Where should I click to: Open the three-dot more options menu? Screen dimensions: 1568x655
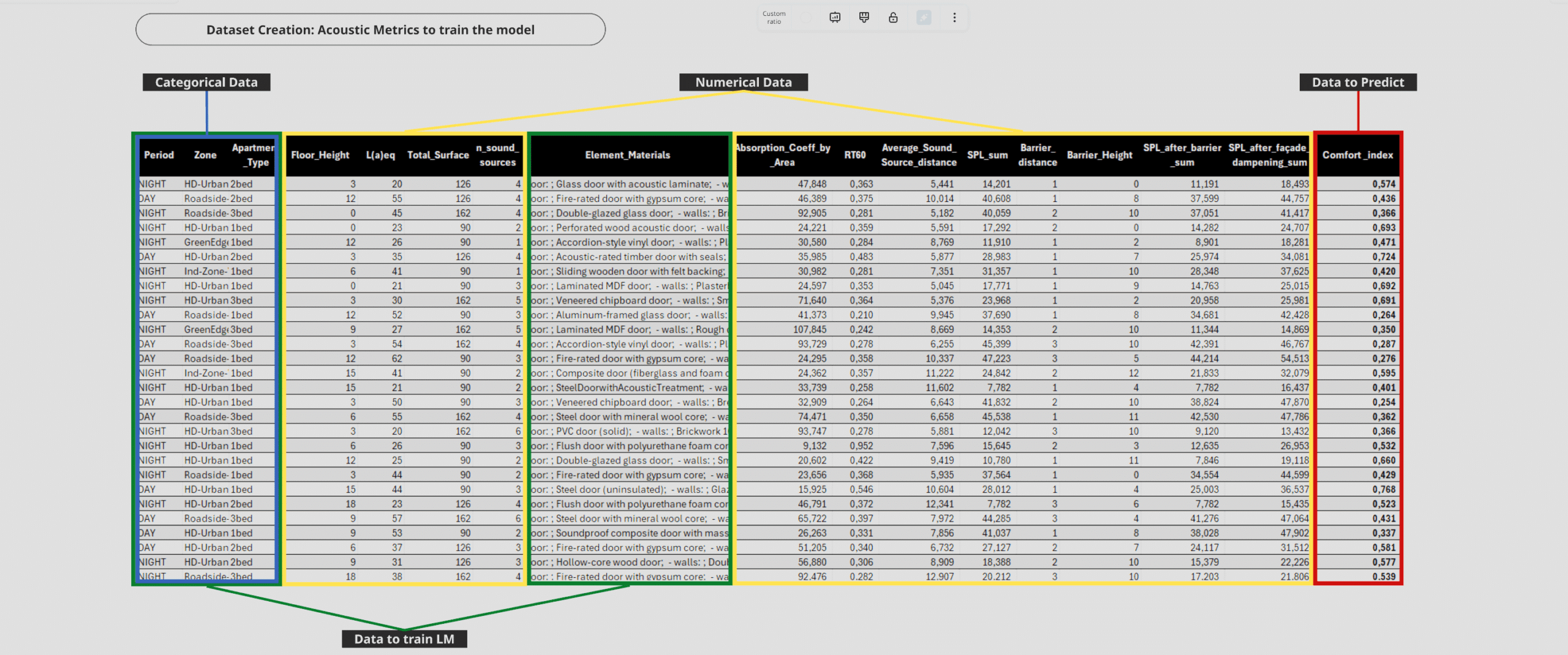click(x=954, y=18)
